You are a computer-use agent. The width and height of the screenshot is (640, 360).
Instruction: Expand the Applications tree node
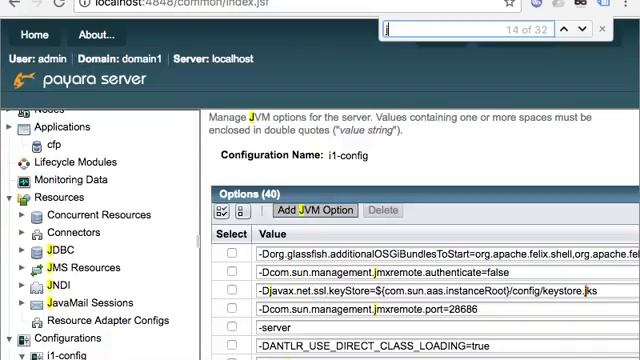point(9,127)
